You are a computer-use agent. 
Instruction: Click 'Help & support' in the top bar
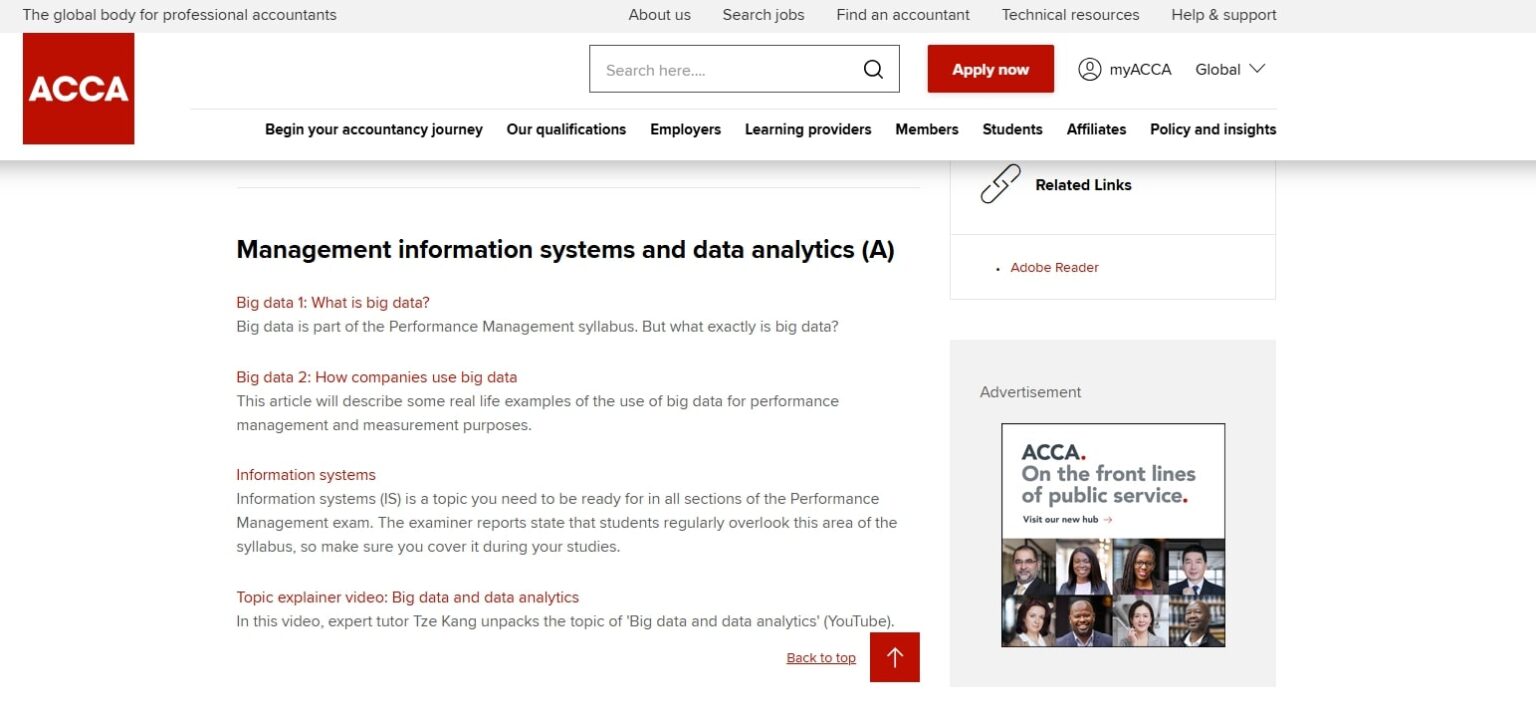pyautogui.click(x=1223, y=15)
